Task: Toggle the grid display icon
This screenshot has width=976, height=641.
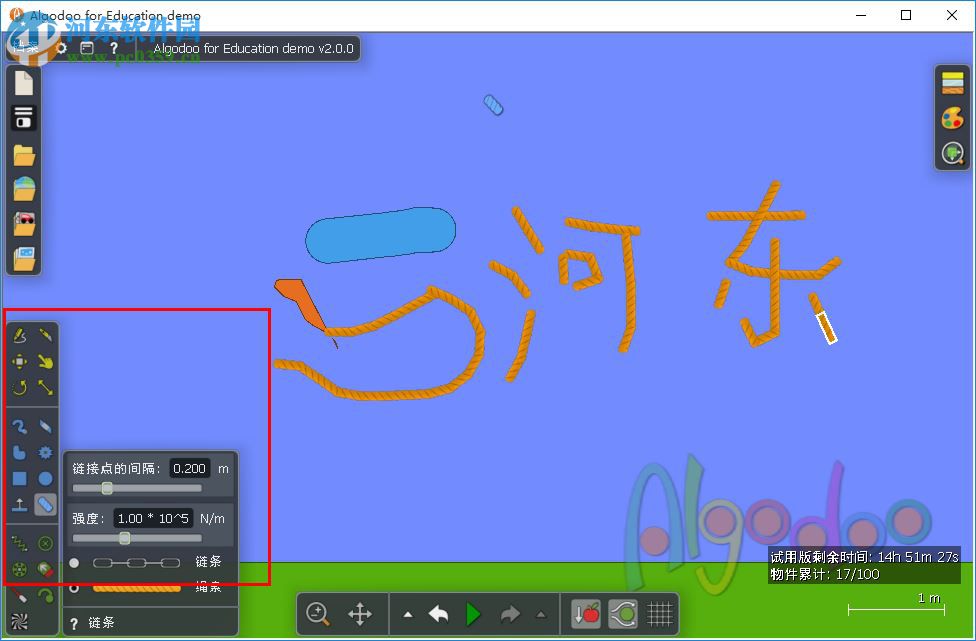Action: tap(659, 613)
